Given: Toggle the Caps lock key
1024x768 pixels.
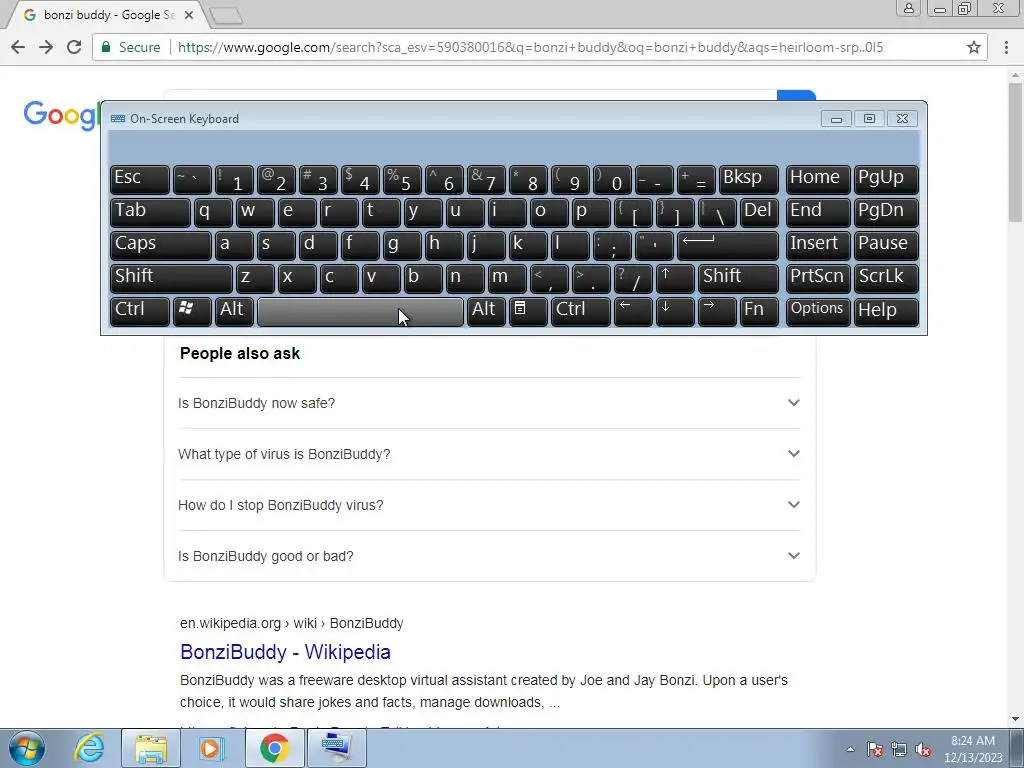Looking at the screenshot, I should click(x=161, y=245).
